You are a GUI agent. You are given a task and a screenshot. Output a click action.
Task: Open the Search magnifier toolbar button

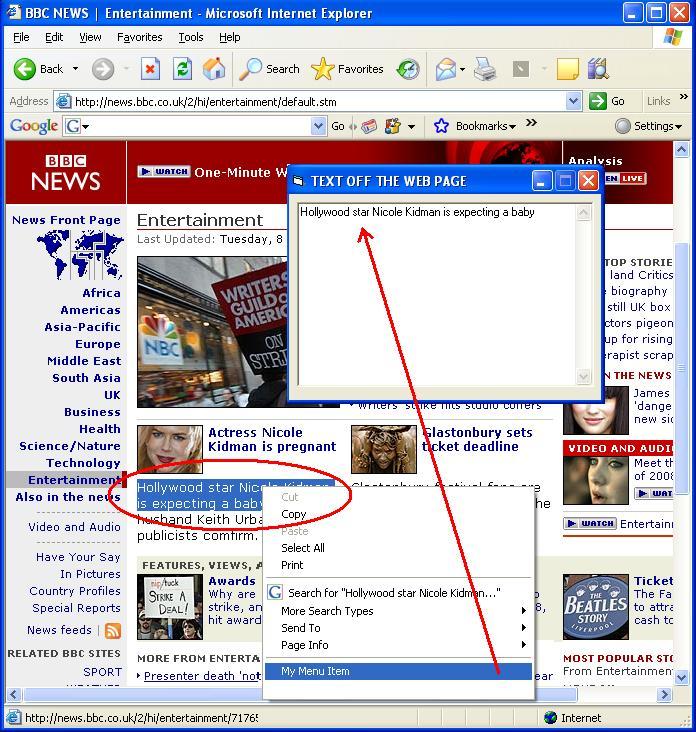point(269,69)
